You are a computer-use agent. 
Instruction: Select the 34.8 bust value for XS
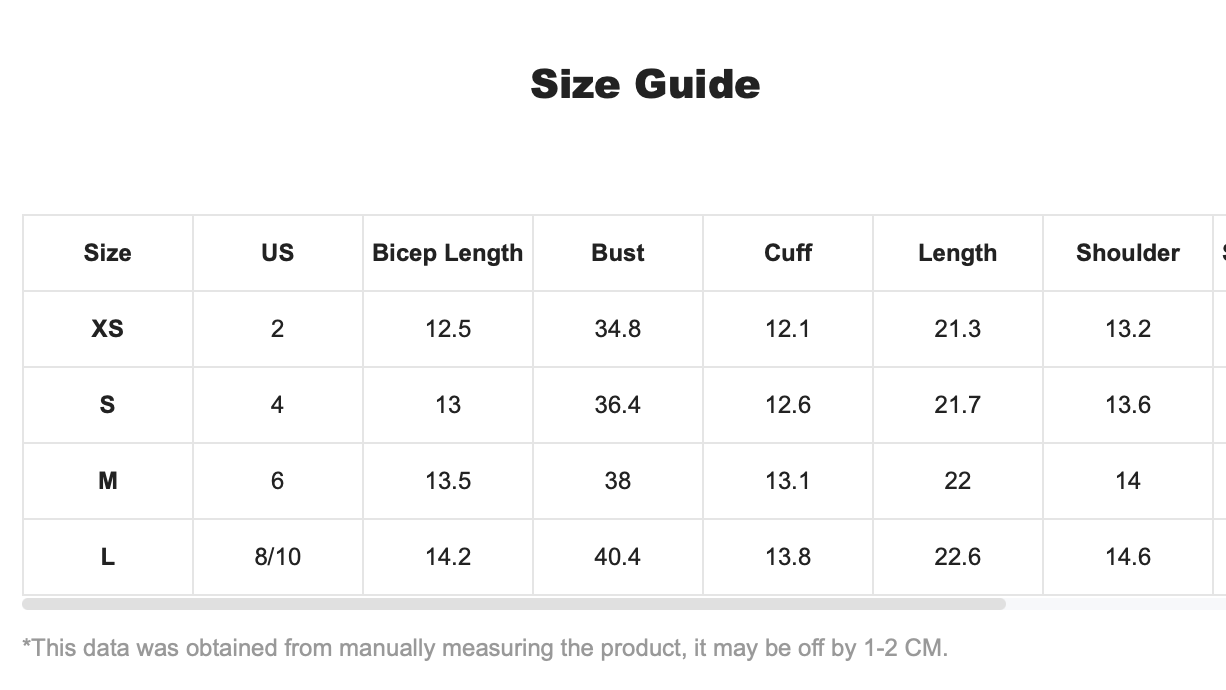[x=618, y=329]
